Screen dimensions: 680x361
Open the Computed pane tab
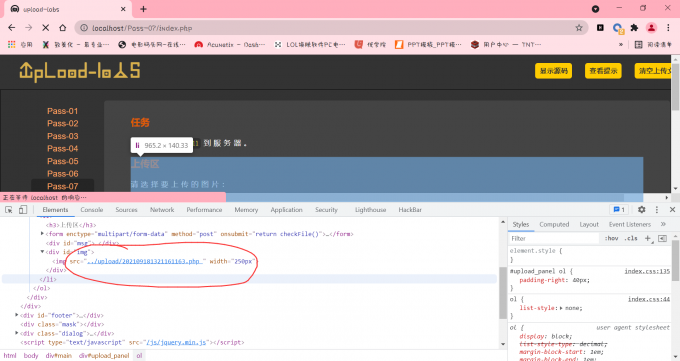pos(554,224)
